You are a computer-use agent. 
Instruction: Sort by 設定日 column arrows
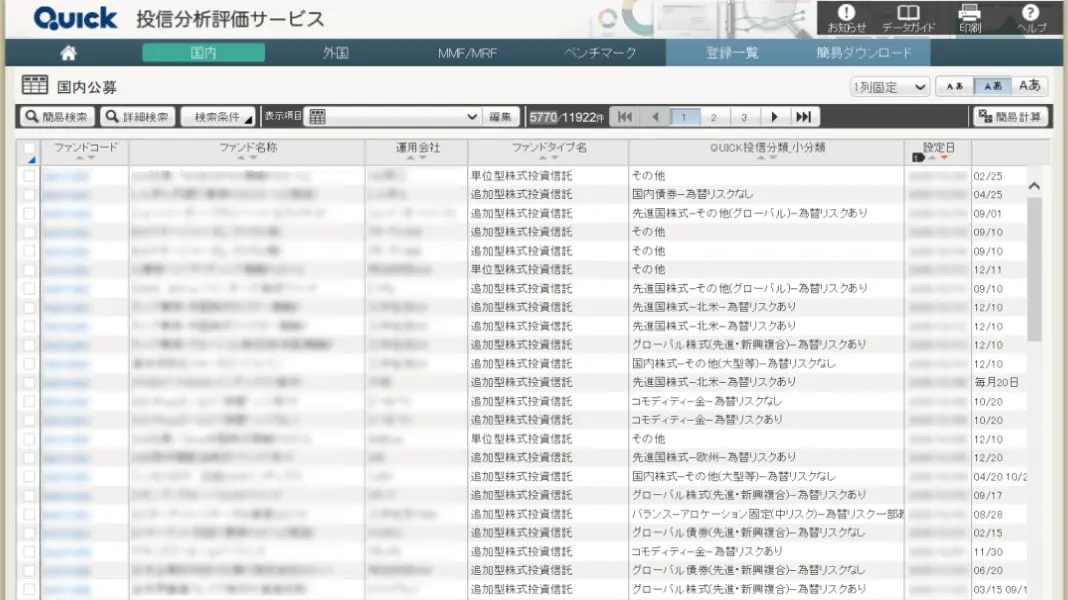pyautogui.click(x=938, y=158)
